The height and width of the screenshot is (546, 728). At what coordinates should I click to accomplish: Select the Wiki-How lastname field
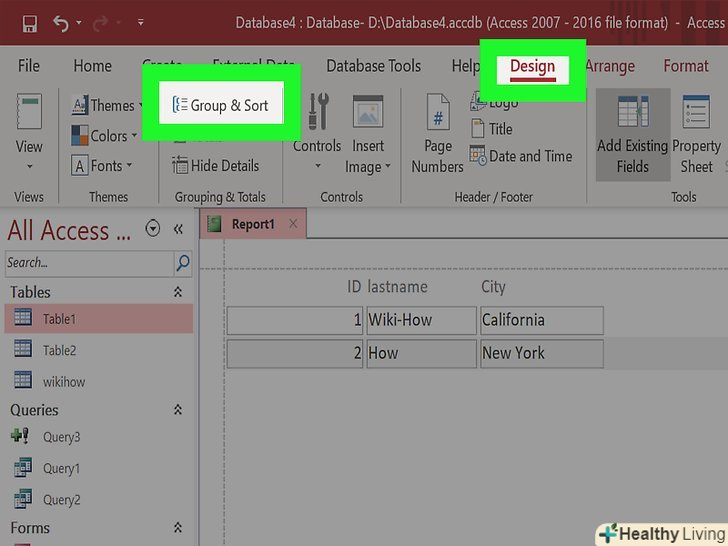(x=422, y=320)
